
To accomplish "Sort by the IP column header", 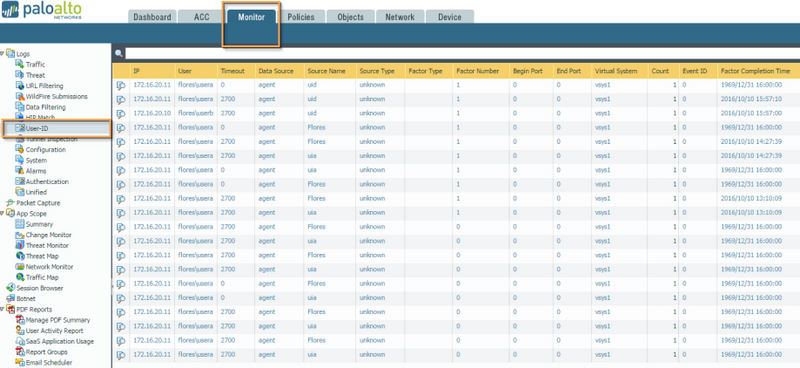I will pyautogui.click(x=152, y=71).
